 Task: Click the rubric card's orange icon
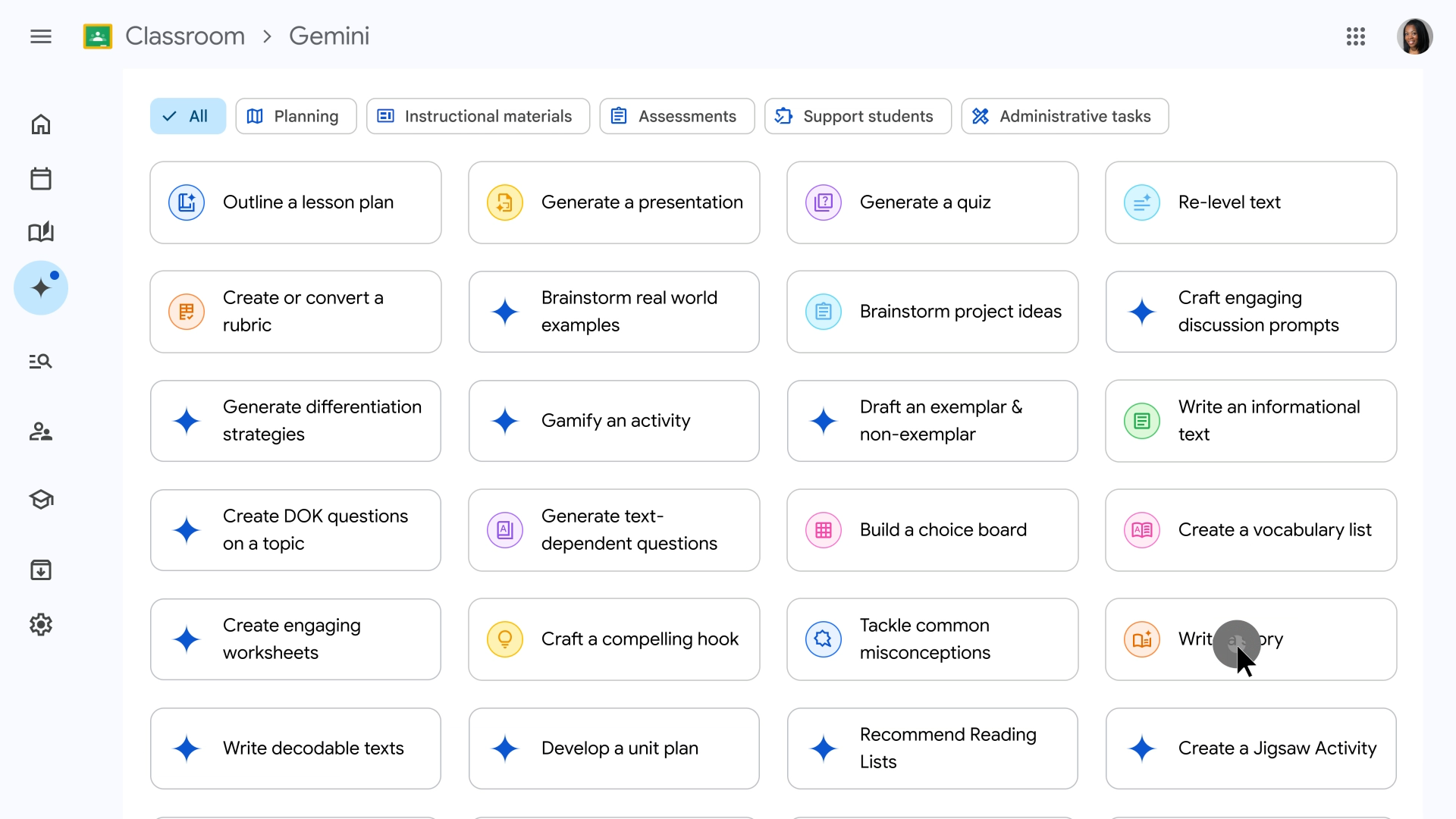coord(187,312)
